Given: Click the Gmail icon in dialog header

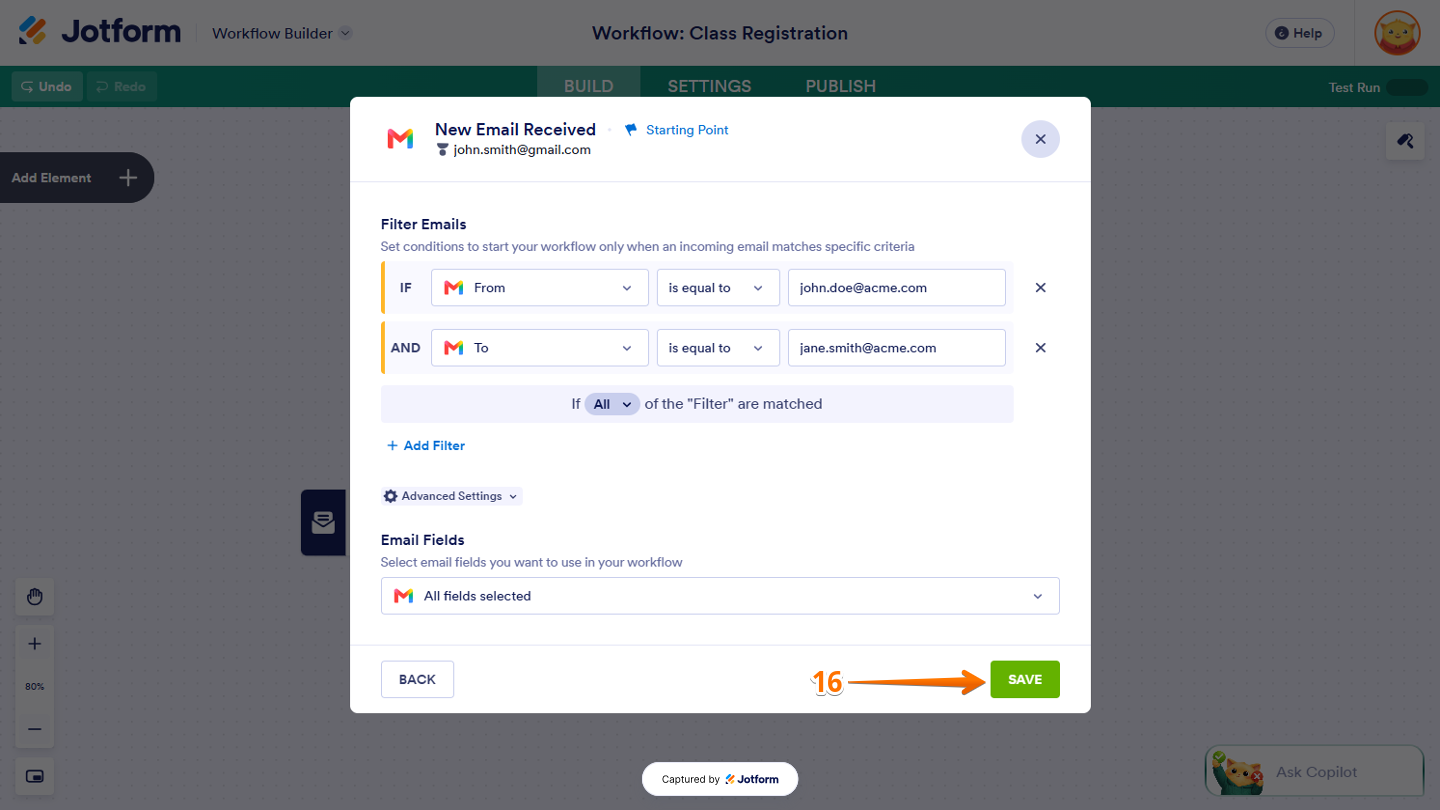Looking at the screenshot, I should click(x=401, y=139).
